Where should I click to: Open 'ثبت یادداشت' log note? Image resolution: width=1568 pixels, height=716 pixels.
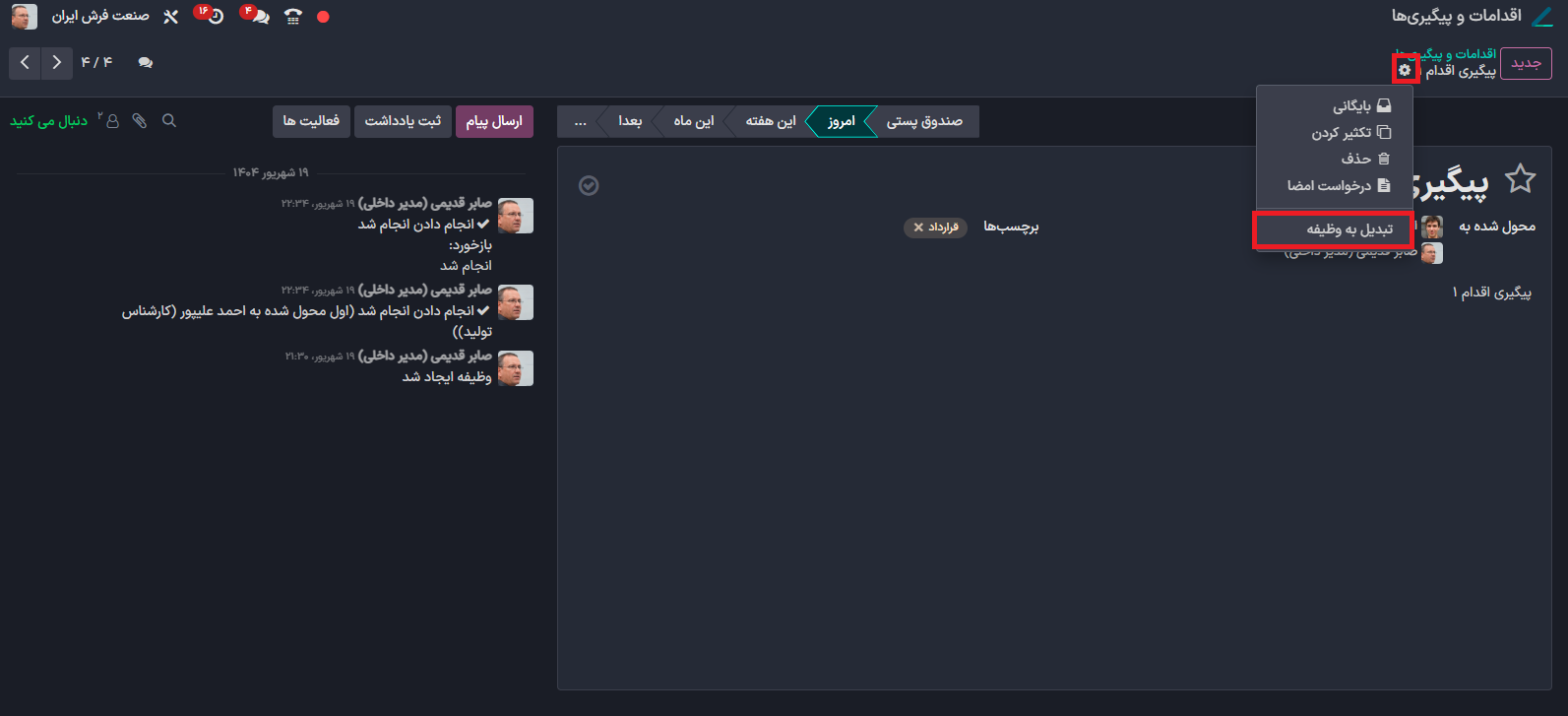click(x=403, y=121)
